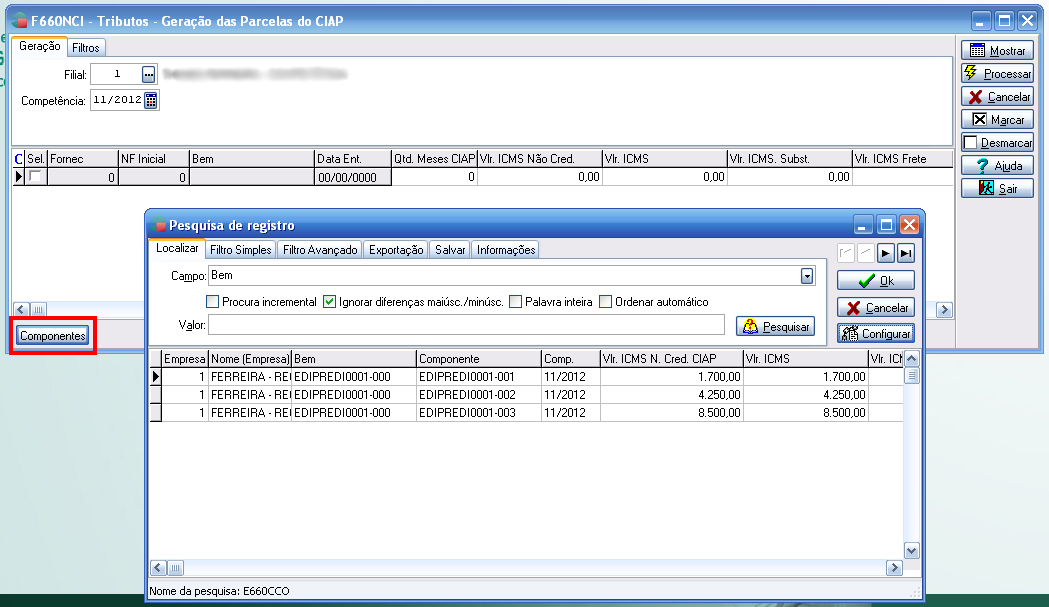Image resolution: width=1049 pixels, height=607 pixels.
Task: Click main grid horizontal scroll right arrow
Action: coord(944,309)
